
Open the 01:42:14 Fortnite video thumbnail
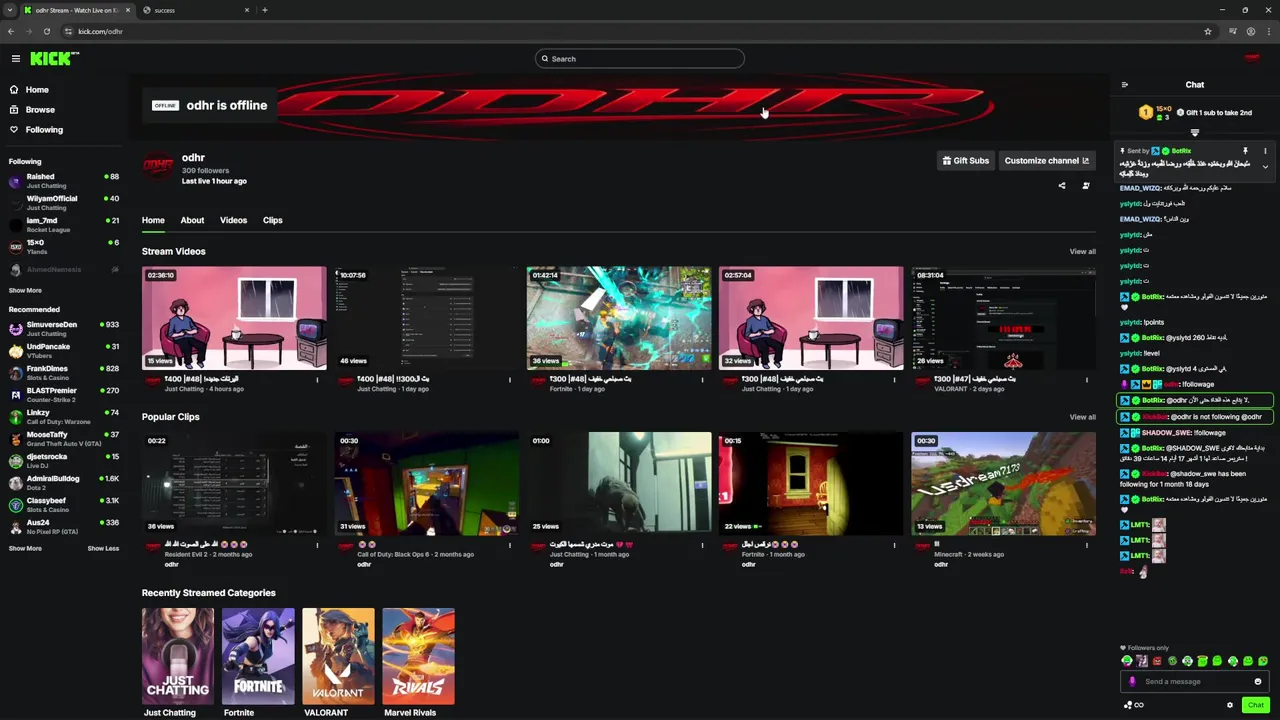(x=619, y=318)
